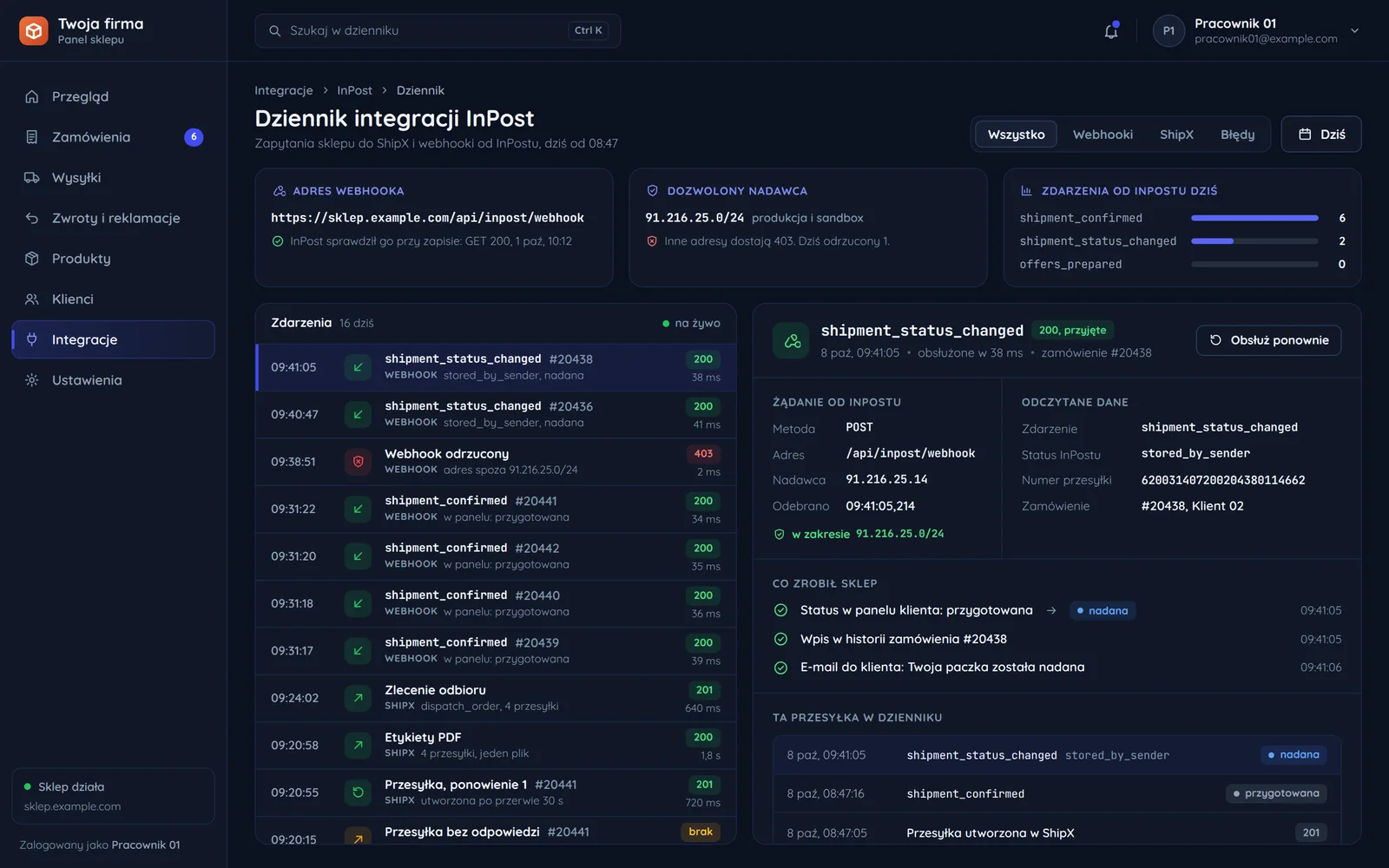This screenshot has width=1389, height=868.
Task: Click retry icon of Przesyłka, ponowienie 1 row
Action: point(358,792)
